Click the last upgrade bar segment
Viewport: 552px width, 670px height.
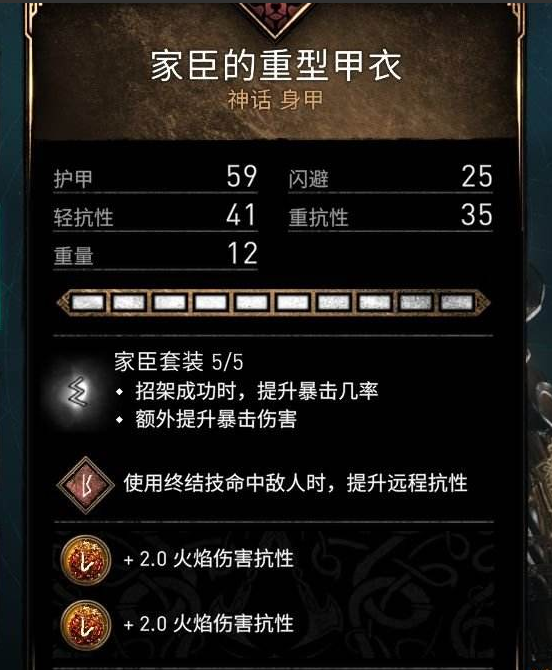[x=457, y=303]
